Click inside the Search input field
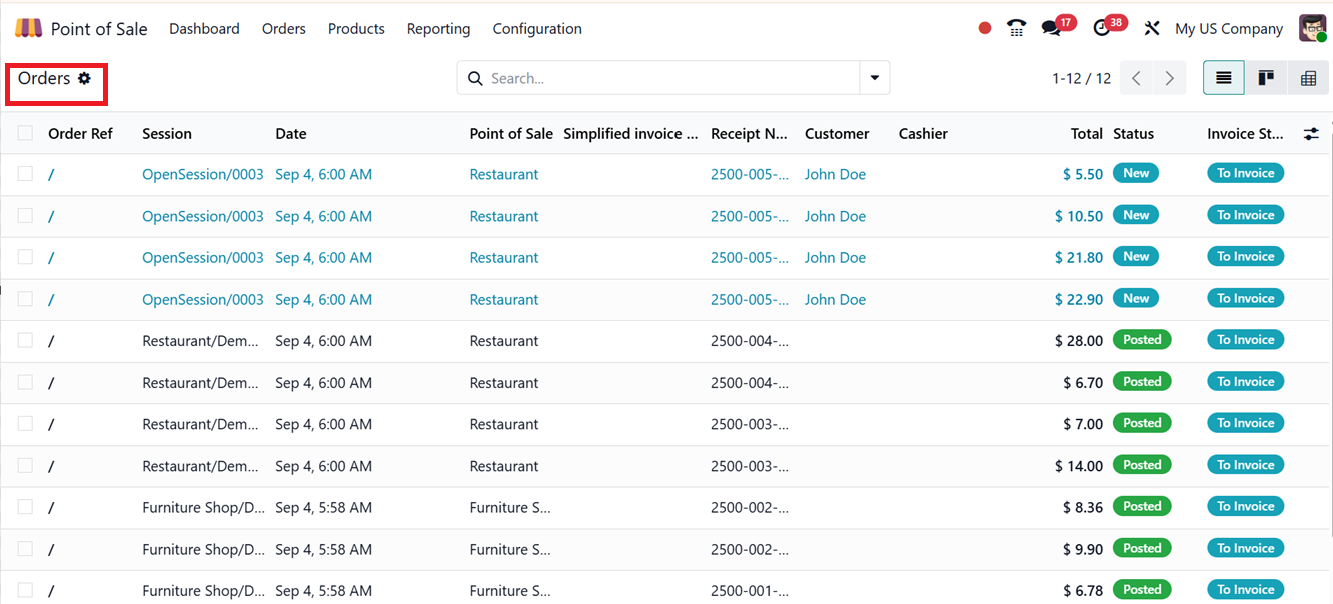 670,78
